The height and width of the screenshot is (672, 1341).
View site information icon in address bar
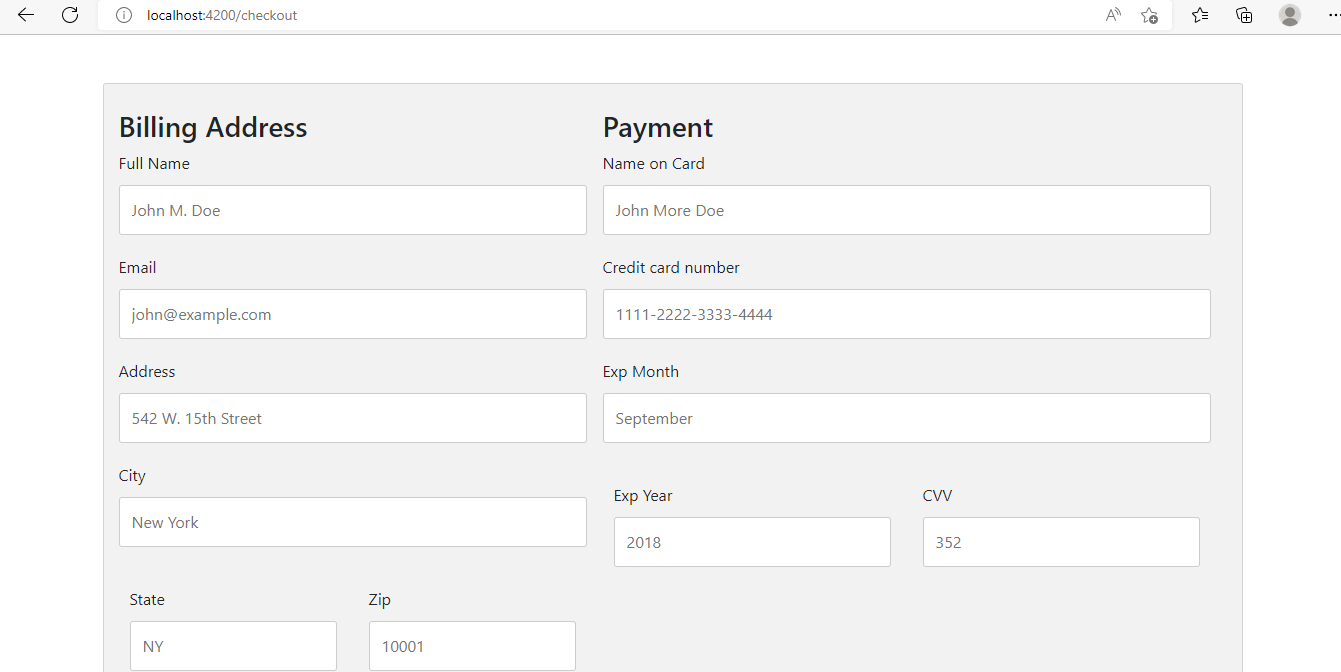tap(124, 15)
